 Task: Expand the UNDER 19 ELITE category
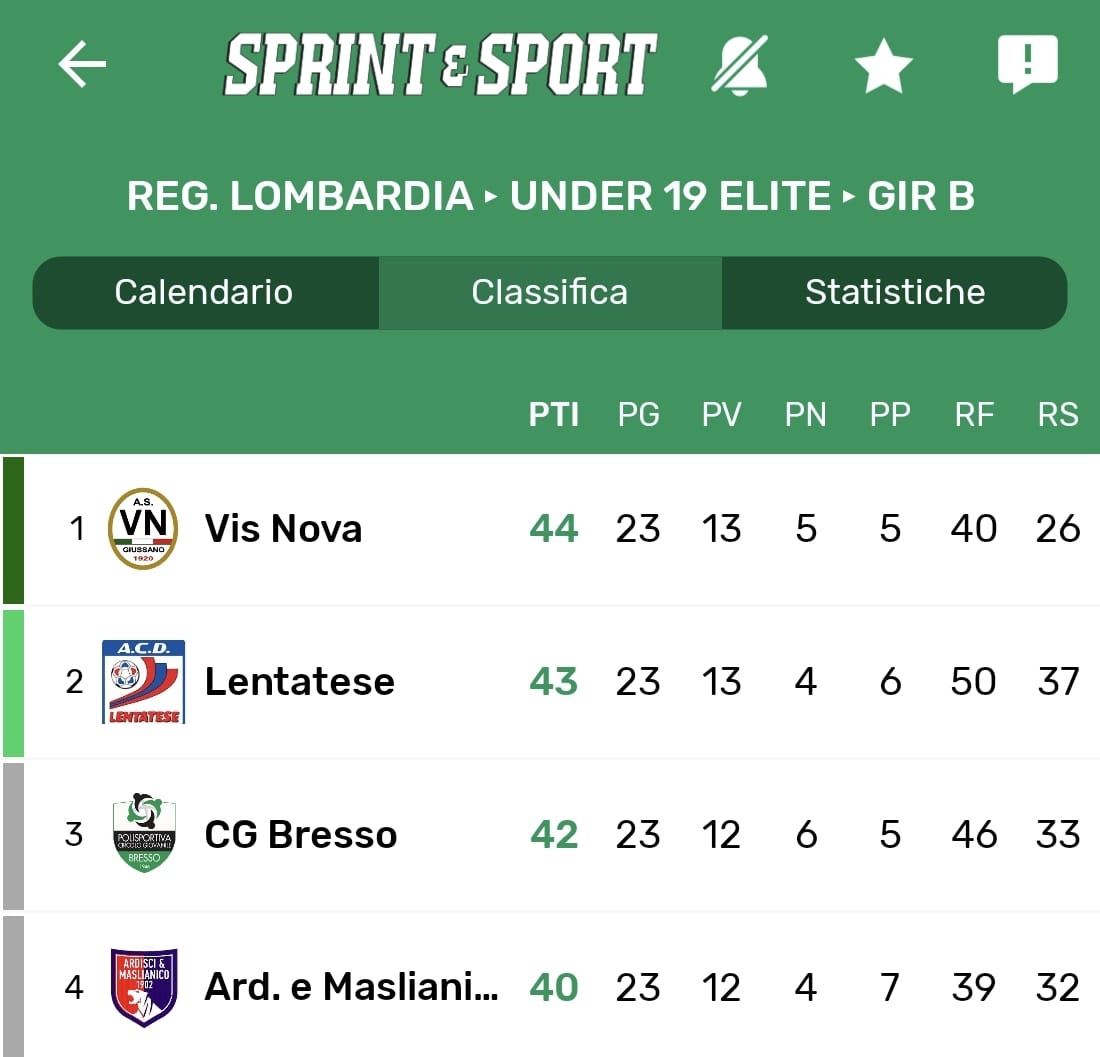pyautogui.click(x=670, y=196)
